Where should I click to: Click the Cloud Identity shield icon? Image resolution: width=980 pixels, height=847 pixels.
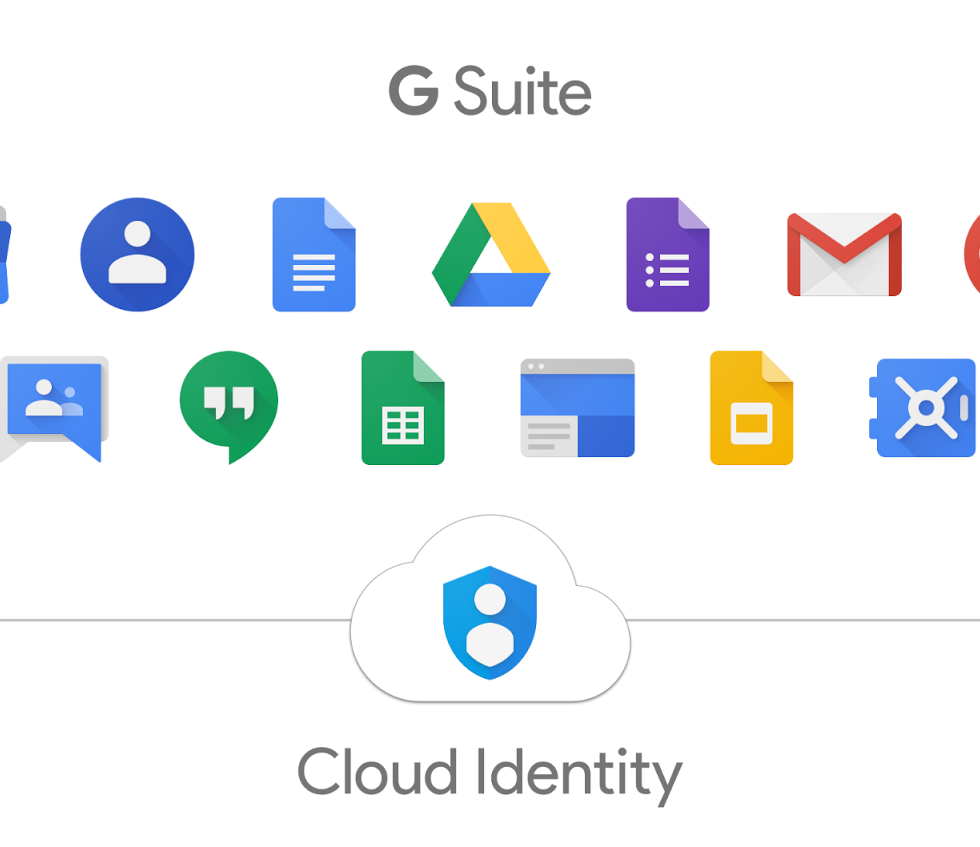coord(490,622)
